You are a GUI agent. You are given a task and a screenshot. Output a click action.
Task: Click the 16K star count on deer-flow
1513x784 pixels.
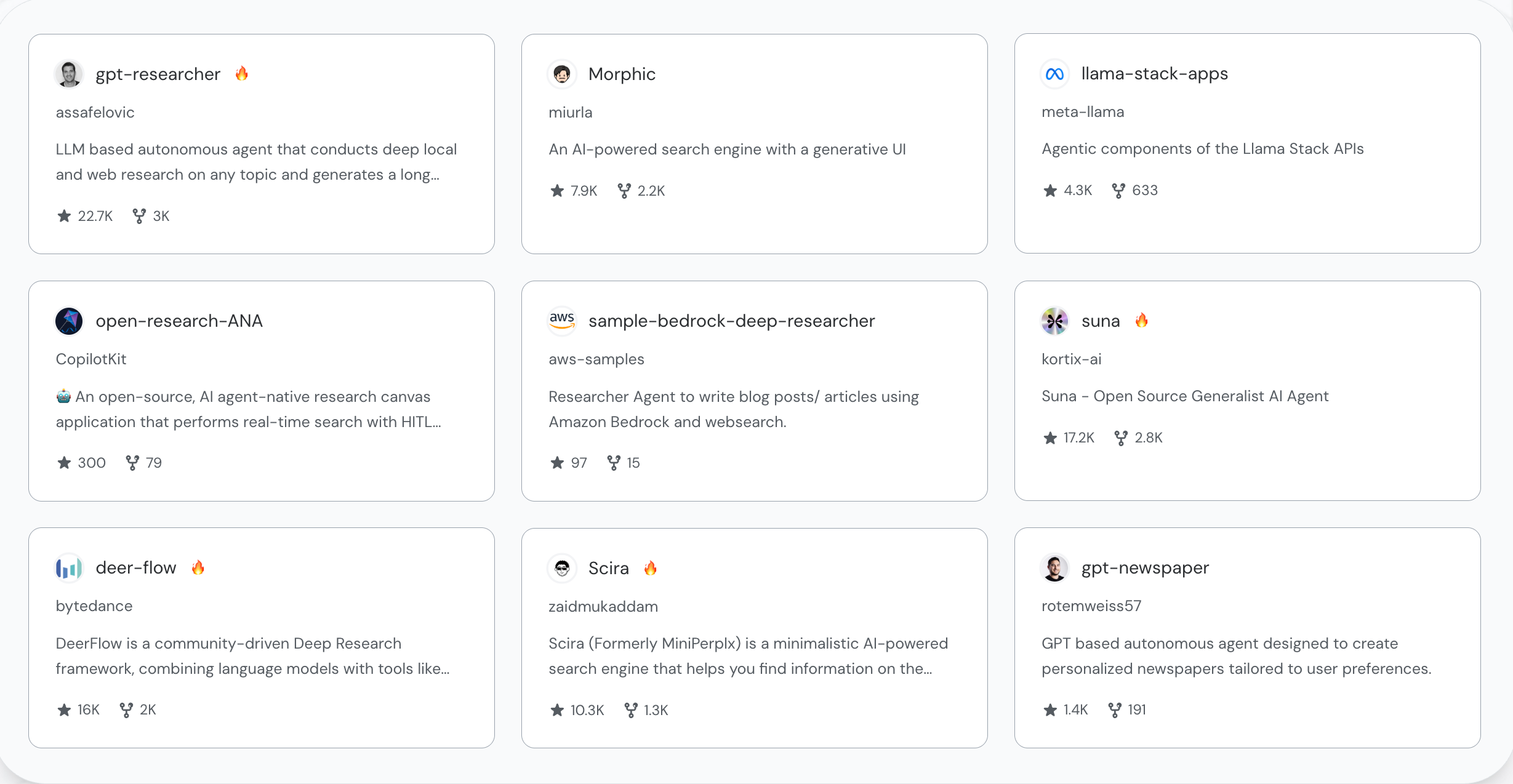[x=88, y=710]
